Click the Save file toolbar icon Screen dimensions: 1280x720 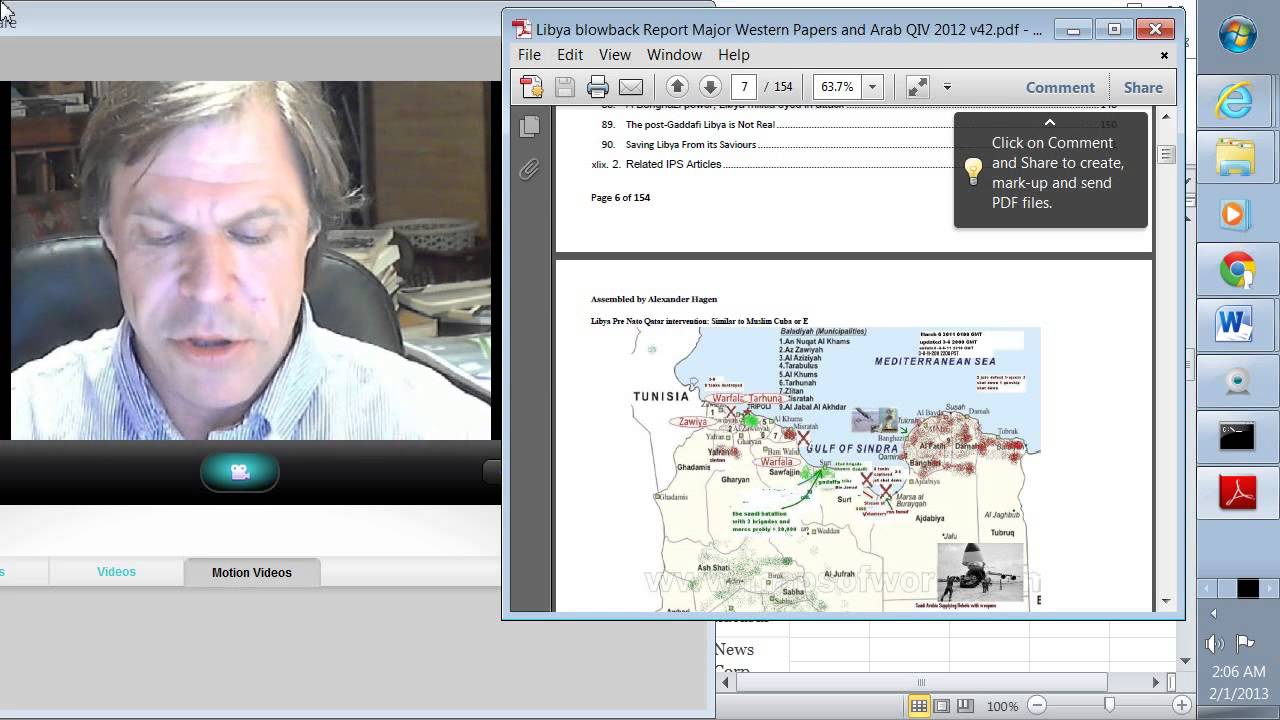(x=565, y=87)
